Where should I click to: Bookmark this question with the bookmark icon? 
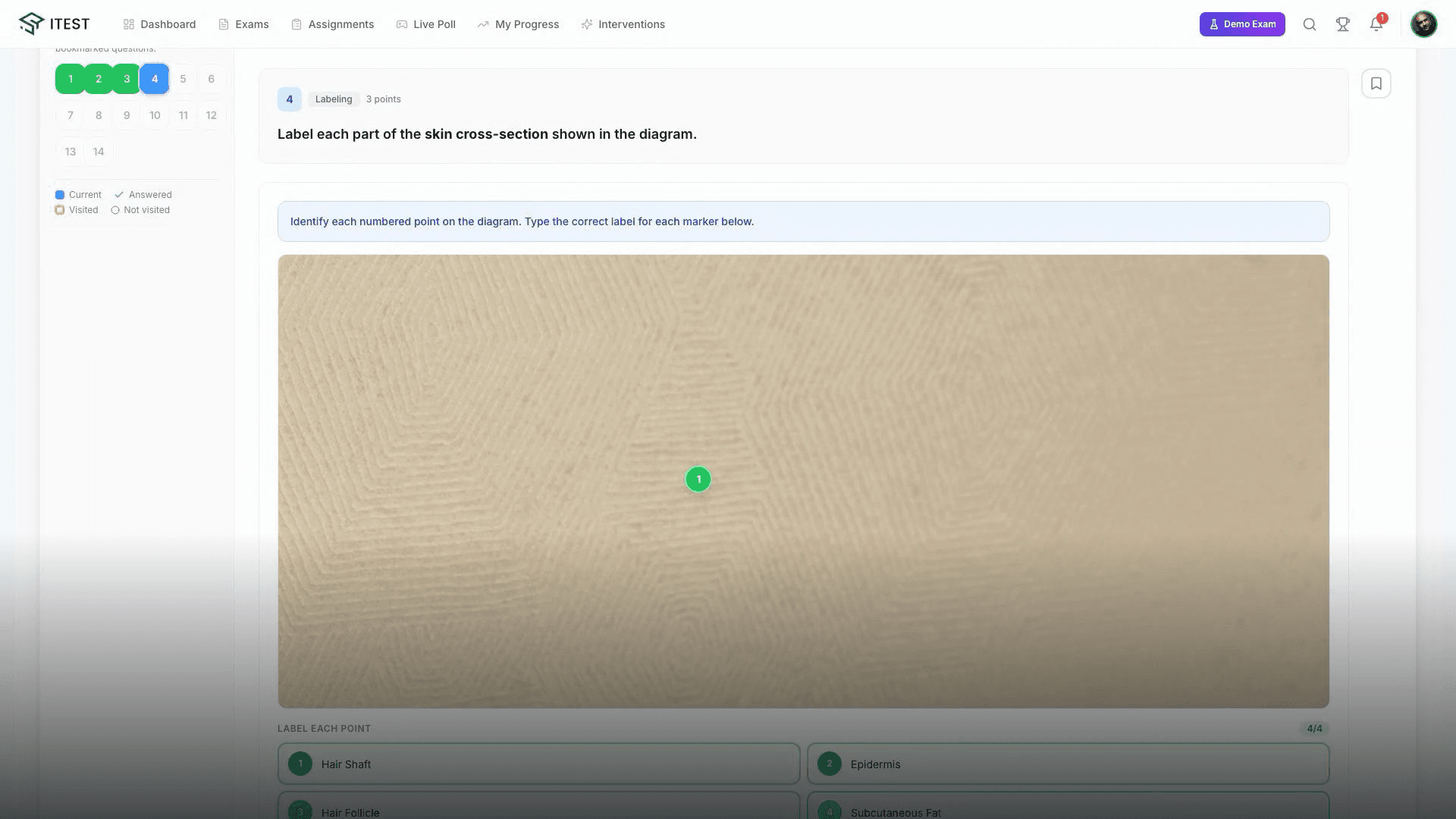[1376, 83]
